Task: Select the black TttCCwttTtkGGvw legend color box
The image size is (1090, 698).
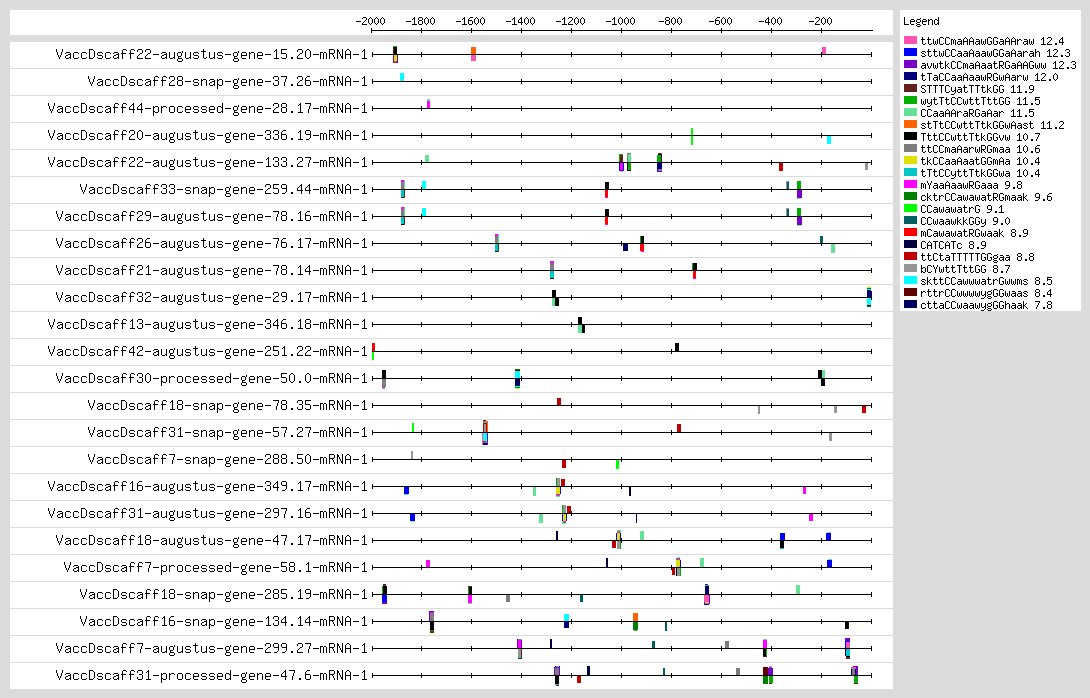Action: 909,137
